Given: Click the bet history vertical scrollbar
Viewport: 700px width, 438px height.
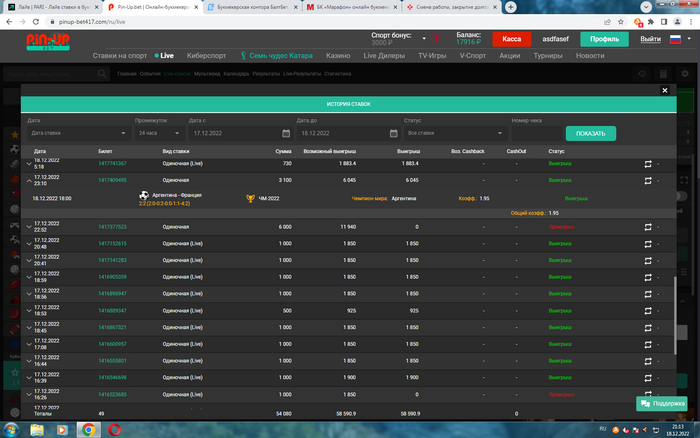Looking at the screenshot, I should coord(675,315).
